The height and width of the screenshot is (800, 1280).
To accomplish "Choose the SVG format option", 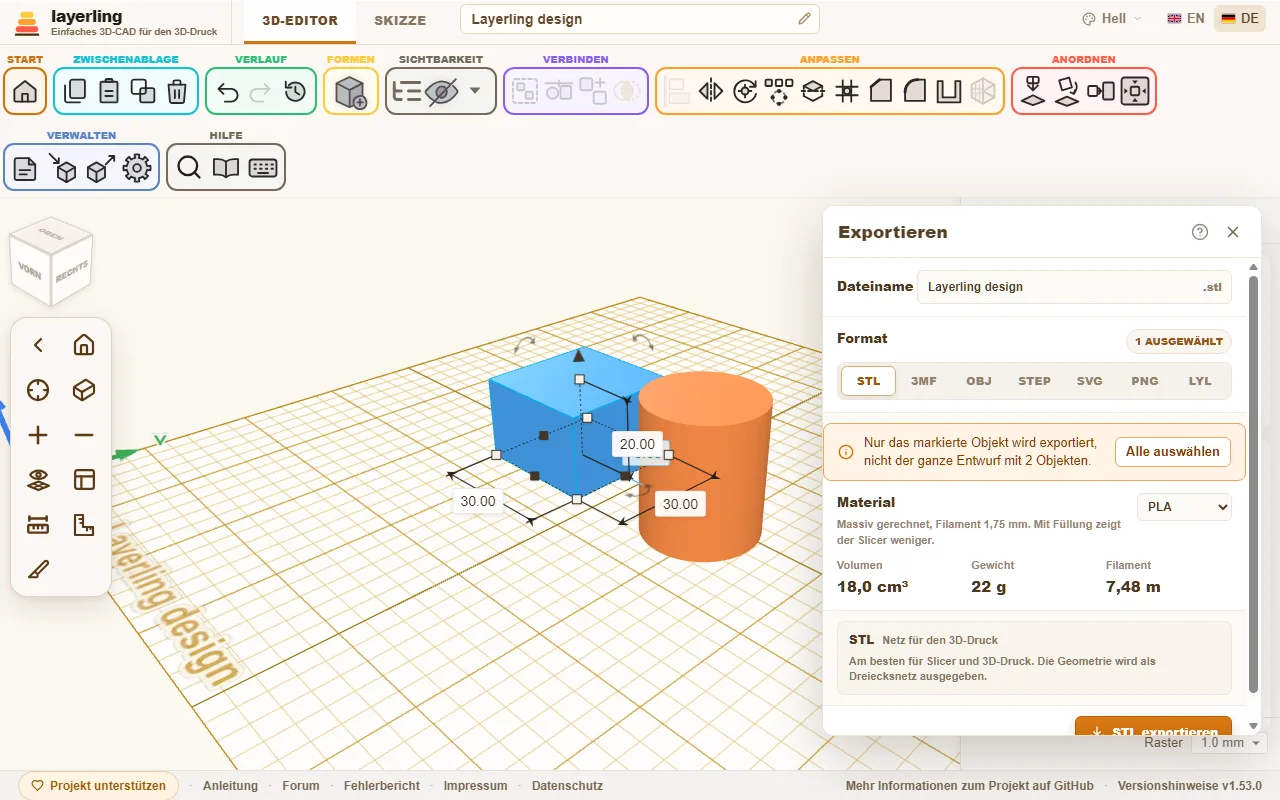I will [x=1090, y=381].
